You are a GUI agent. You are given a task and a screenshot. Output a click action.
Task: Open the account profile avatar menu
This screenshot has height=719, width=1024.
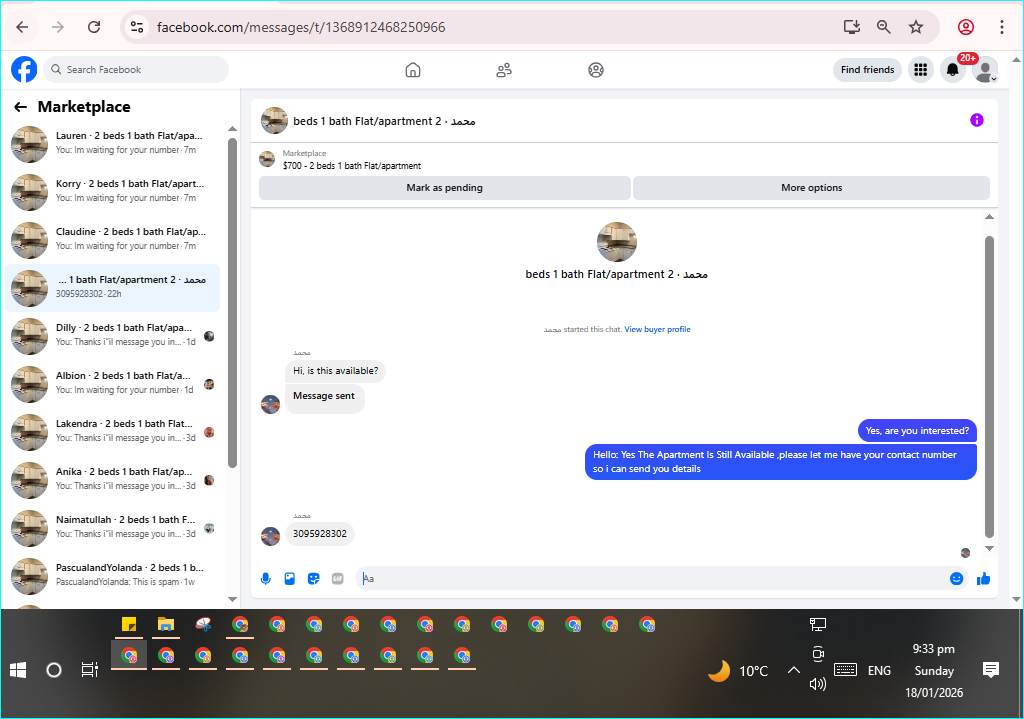point(985,70)
